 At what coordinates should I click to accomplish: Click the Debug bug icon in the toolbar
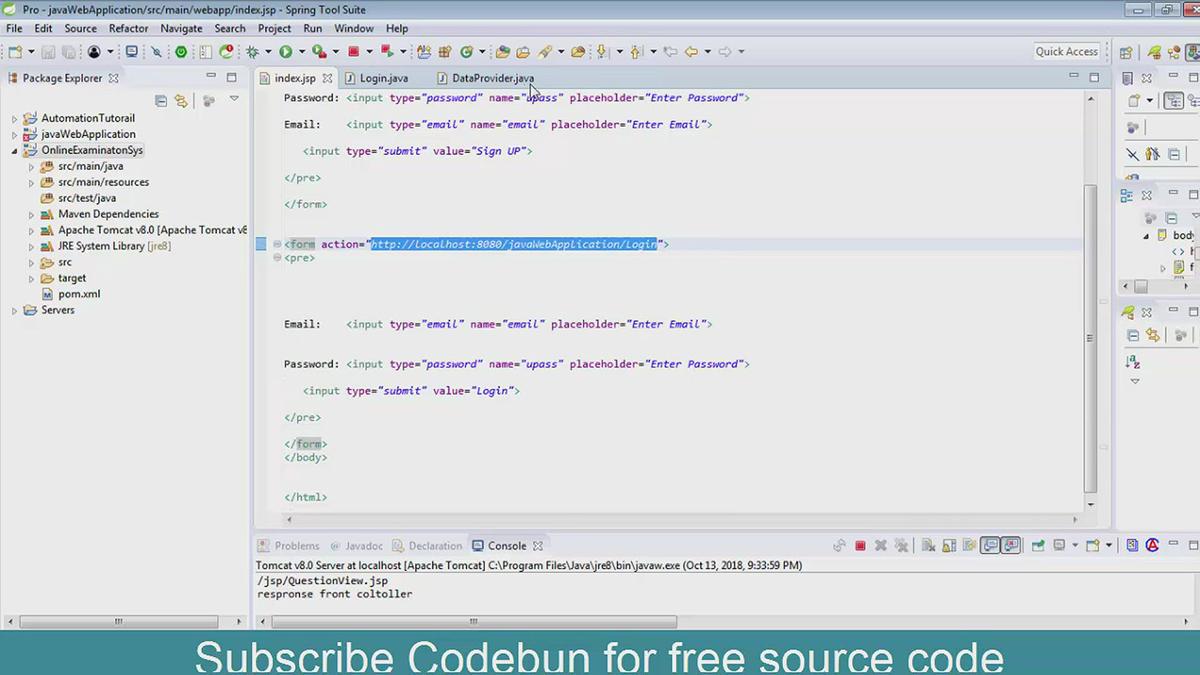(253, 52)
